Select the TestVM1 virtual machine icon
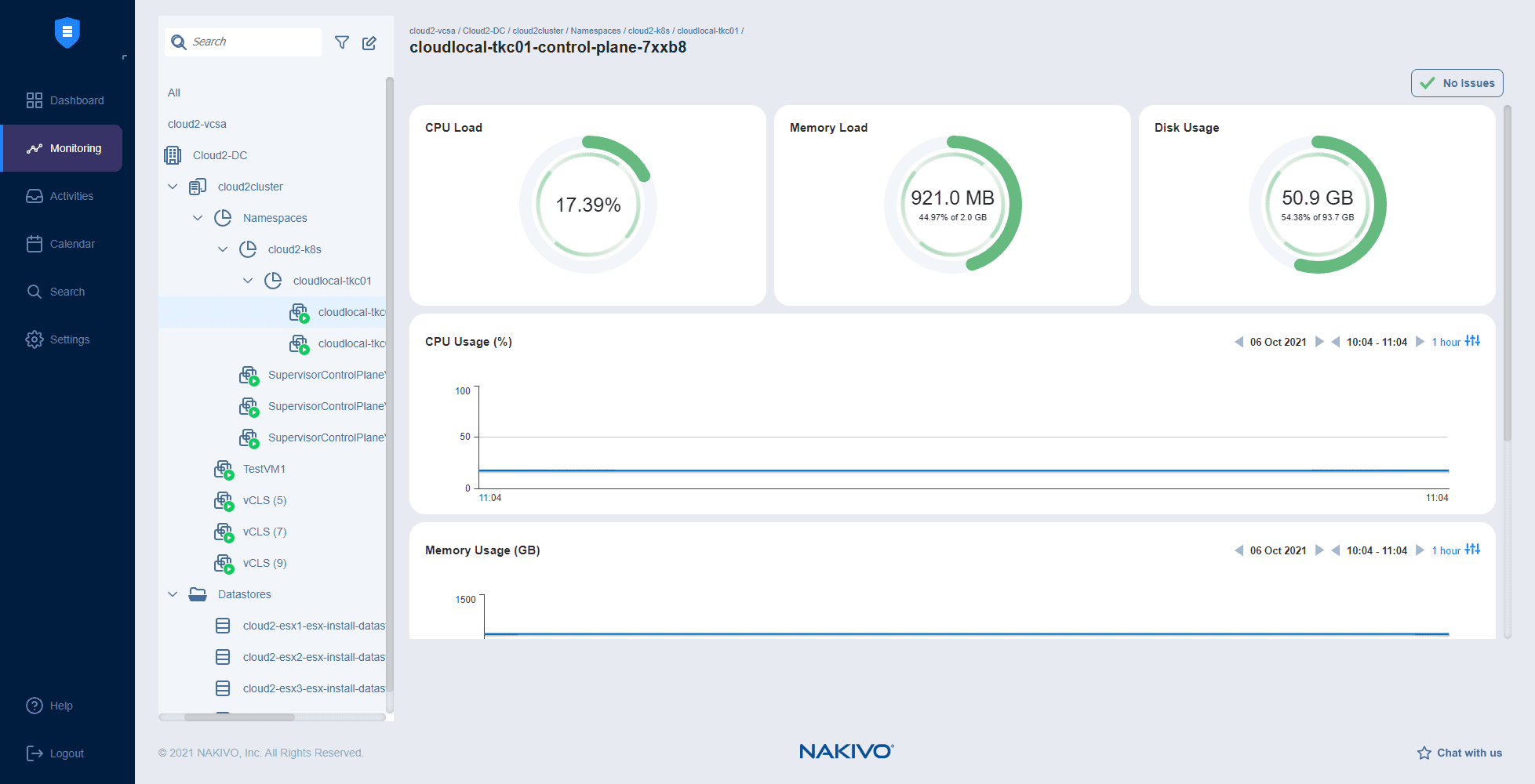The width and height of the screenshot is (1535, 784). click(x=224, y=470)
